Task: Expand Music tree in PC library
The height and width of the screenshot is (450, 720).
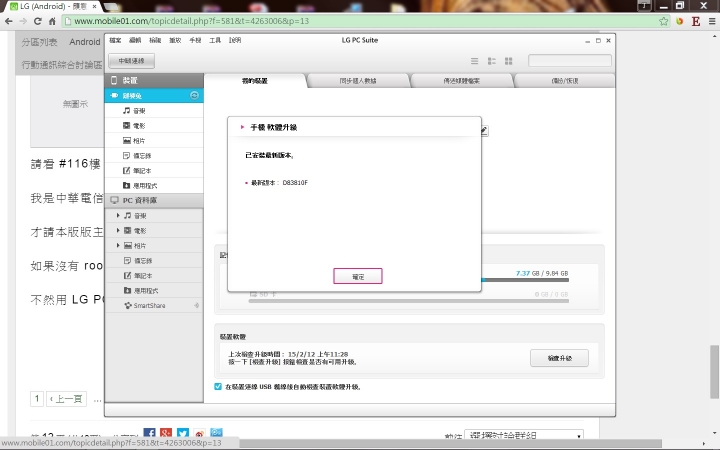Action: 118,215
